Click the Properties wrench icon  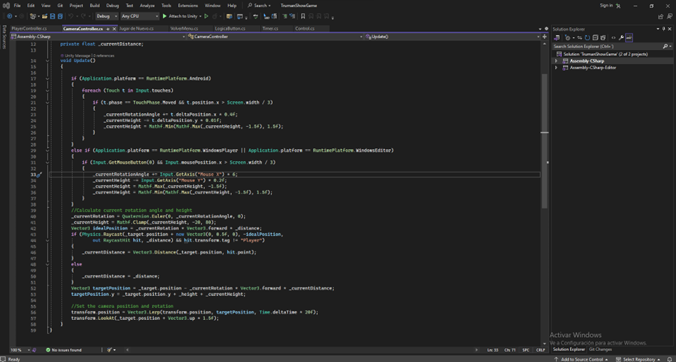tap(621, 38)
